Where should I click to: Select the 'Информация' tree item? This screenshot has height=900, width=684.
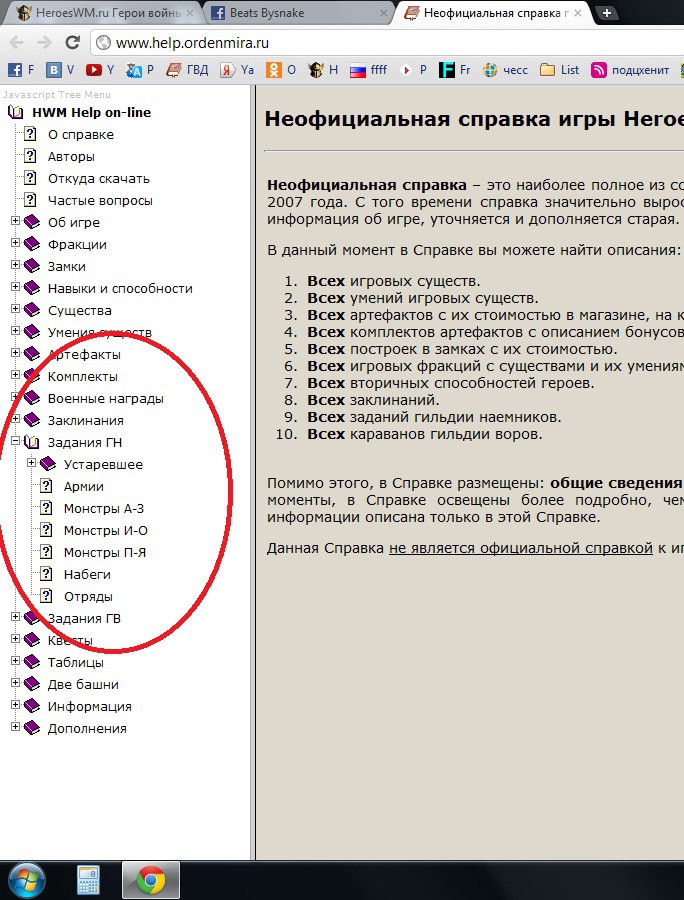point(90,706)
